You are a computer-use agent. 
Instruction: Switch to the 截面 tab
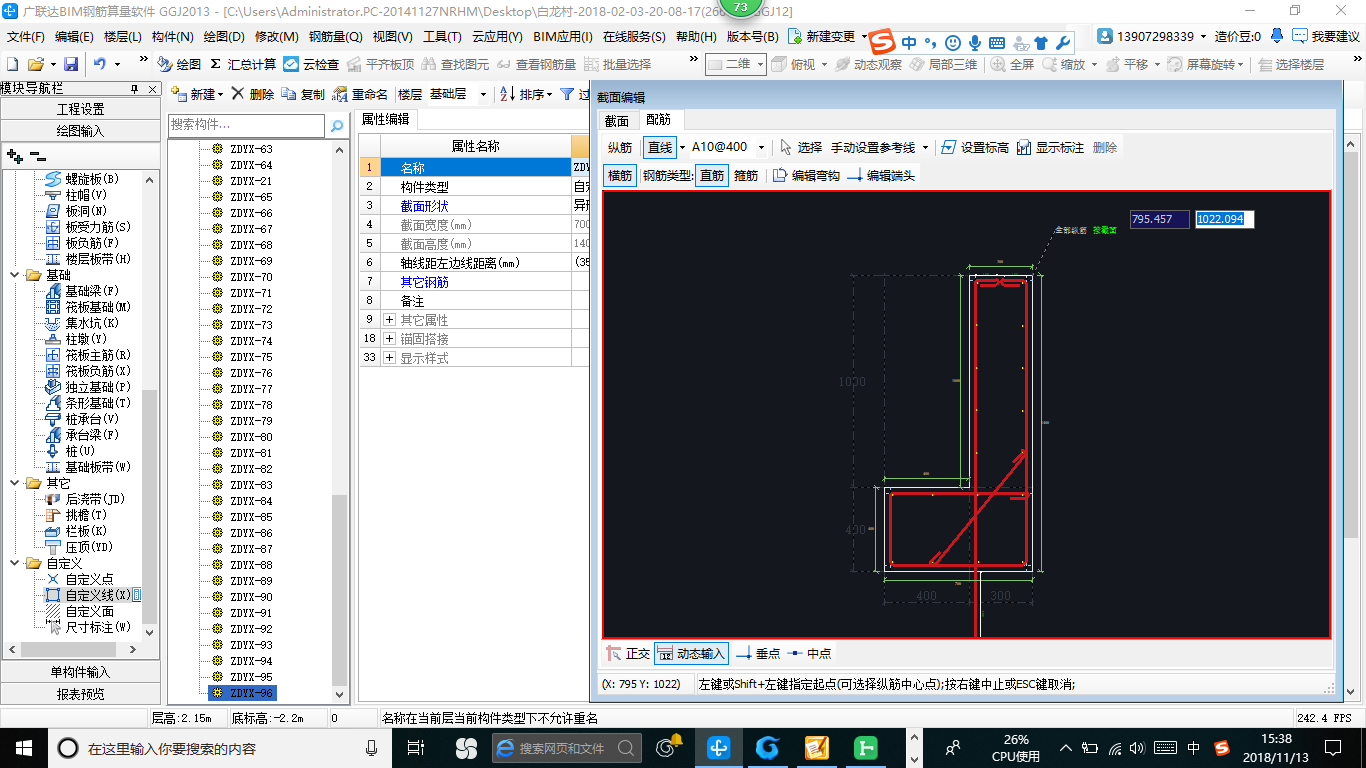617,120
